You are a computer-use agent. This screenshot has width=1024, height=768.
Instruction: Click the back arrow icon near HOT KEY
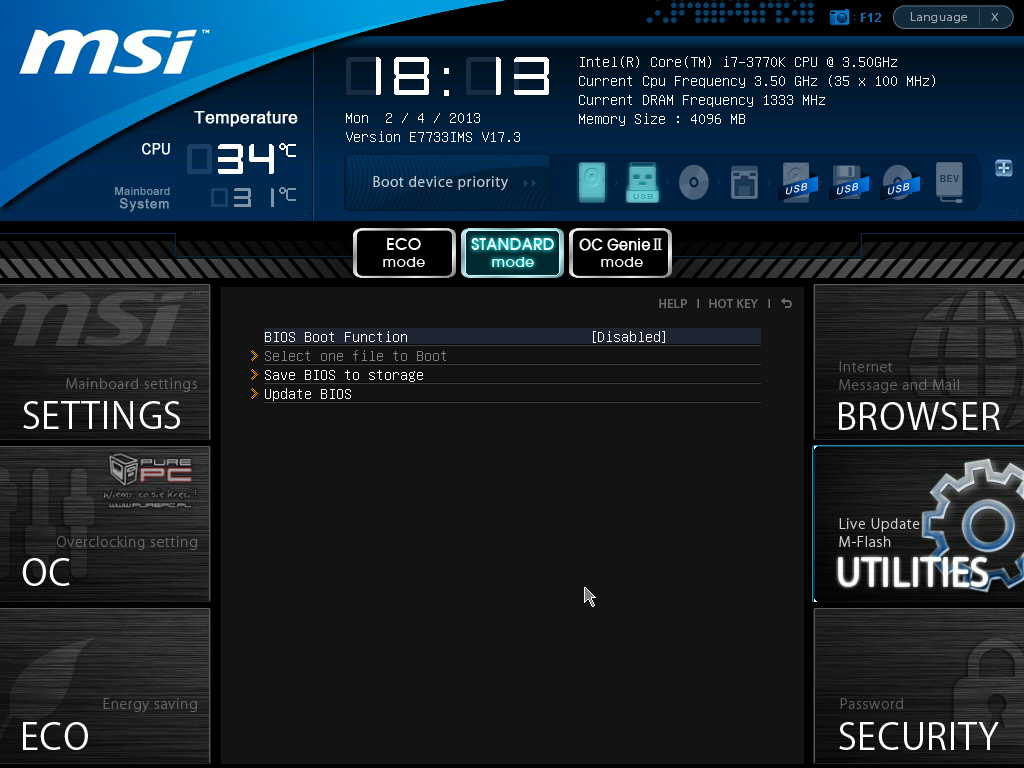pyautogui.click(x=786, y=304)
